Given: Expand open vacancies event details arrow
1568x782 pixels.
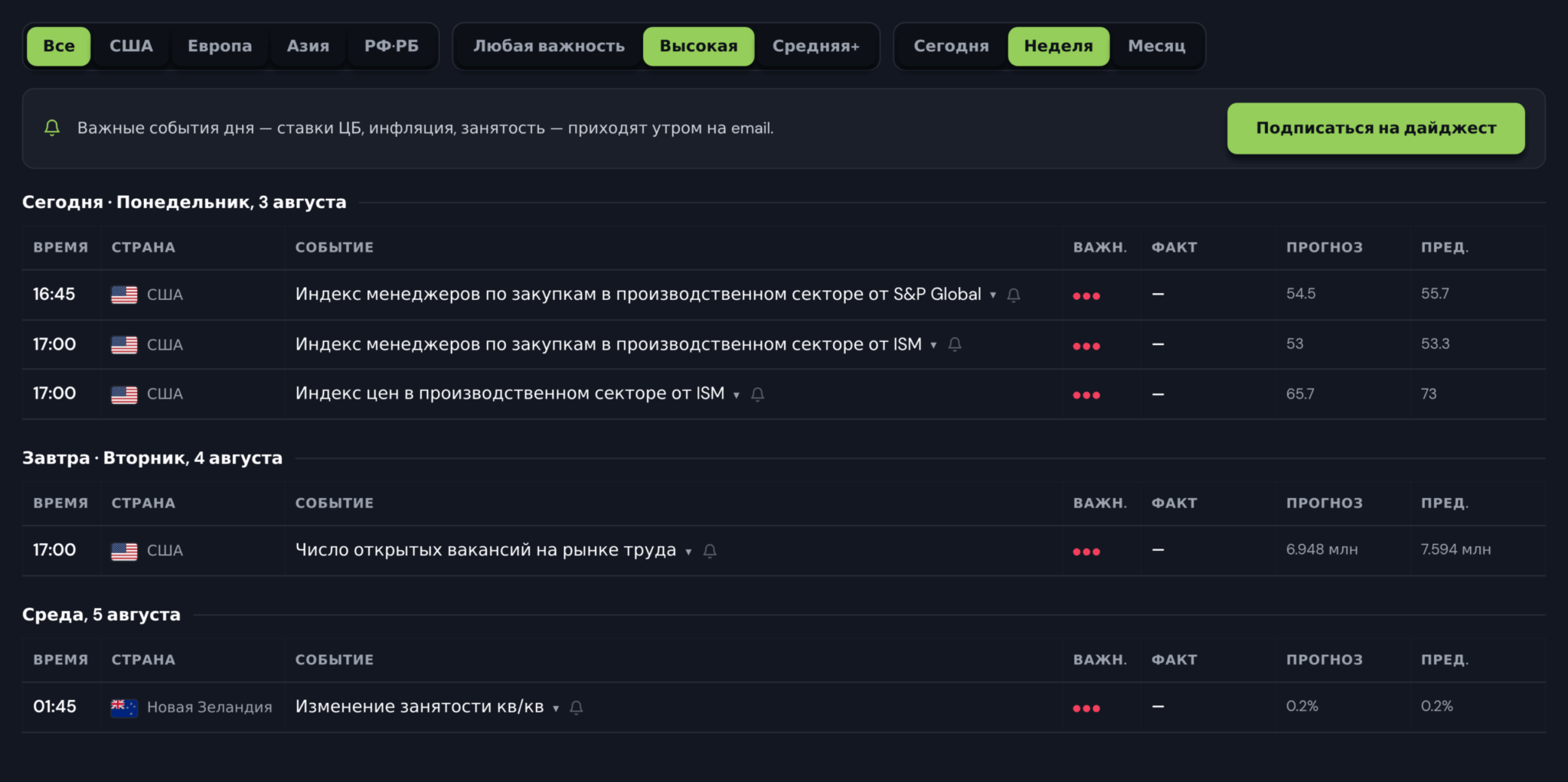Looking at the screenshot, I should click(688, 552).
